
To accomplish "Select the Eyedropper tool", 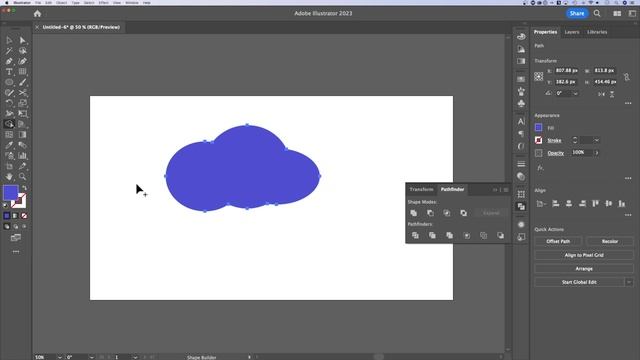I will pyautogui.click(x=9, y=145).
